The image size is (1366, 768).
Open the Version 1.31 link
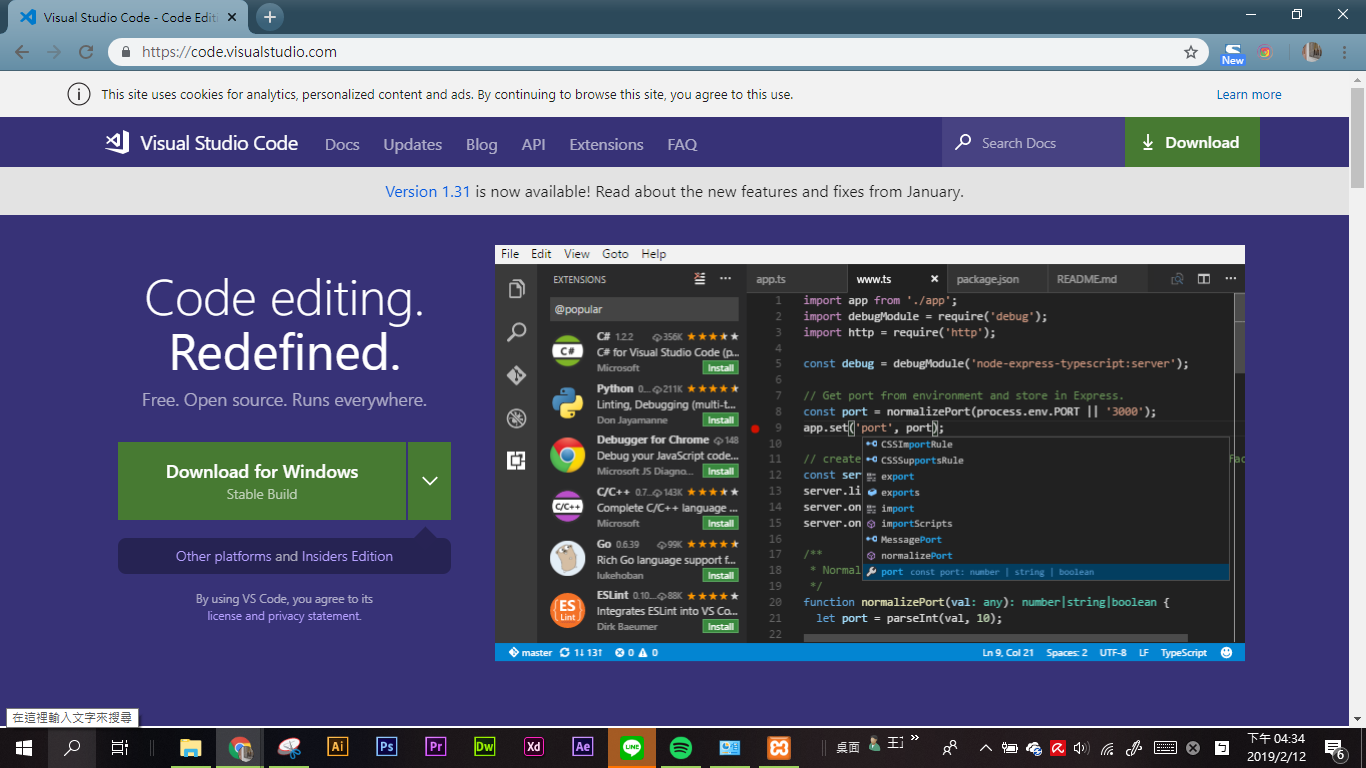coord(428,191)
